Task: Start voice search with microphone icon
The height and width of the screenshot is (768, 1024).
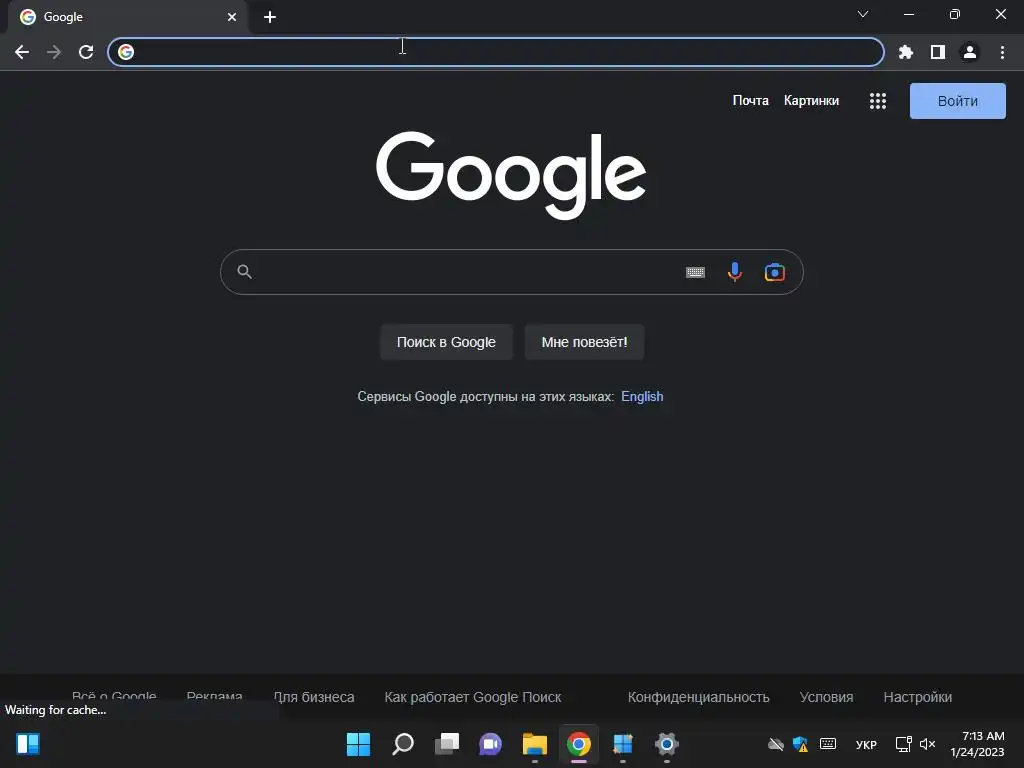Action: pos(735,272)
